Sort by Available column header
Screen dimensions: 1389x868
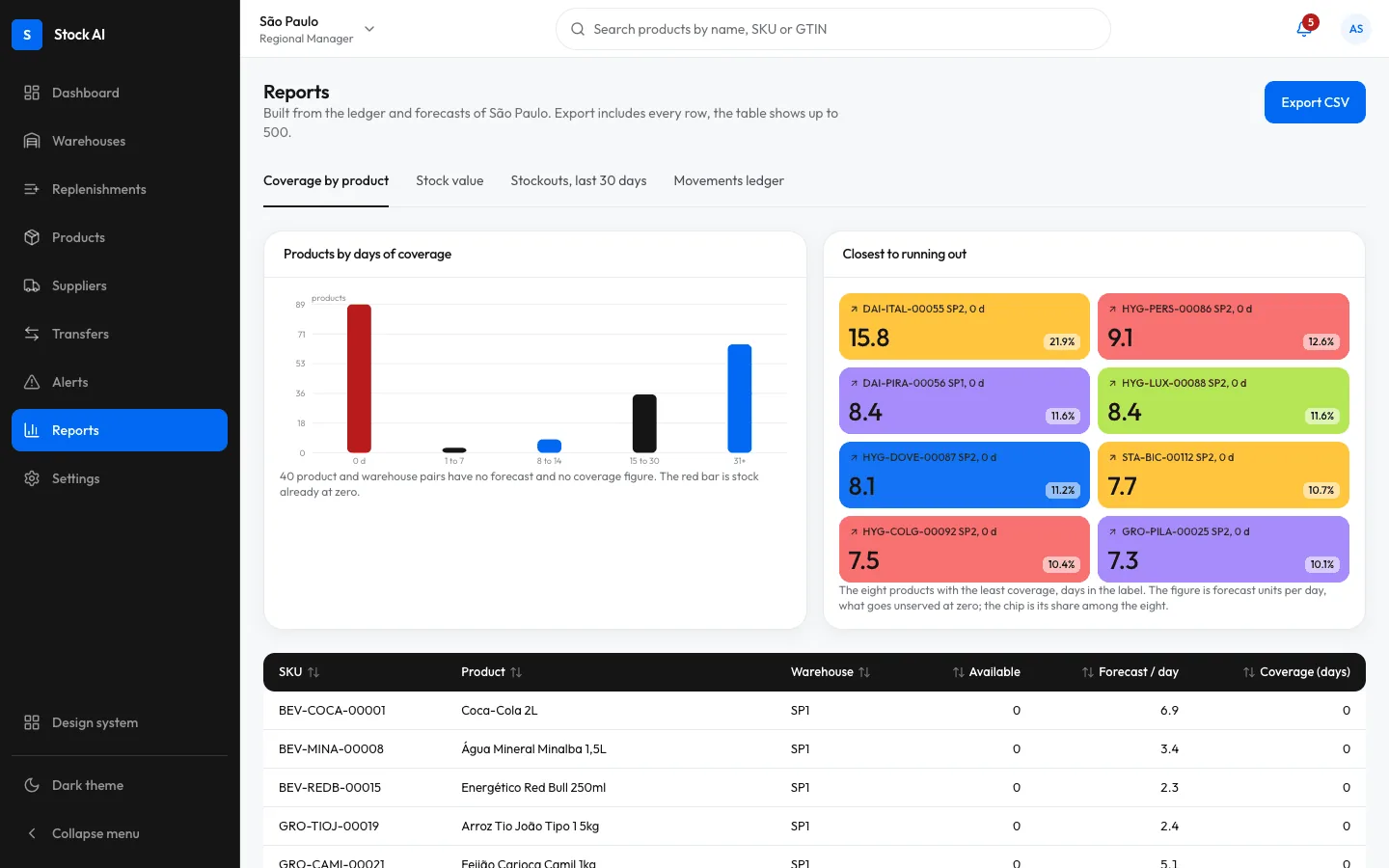[x=986, y=672]
